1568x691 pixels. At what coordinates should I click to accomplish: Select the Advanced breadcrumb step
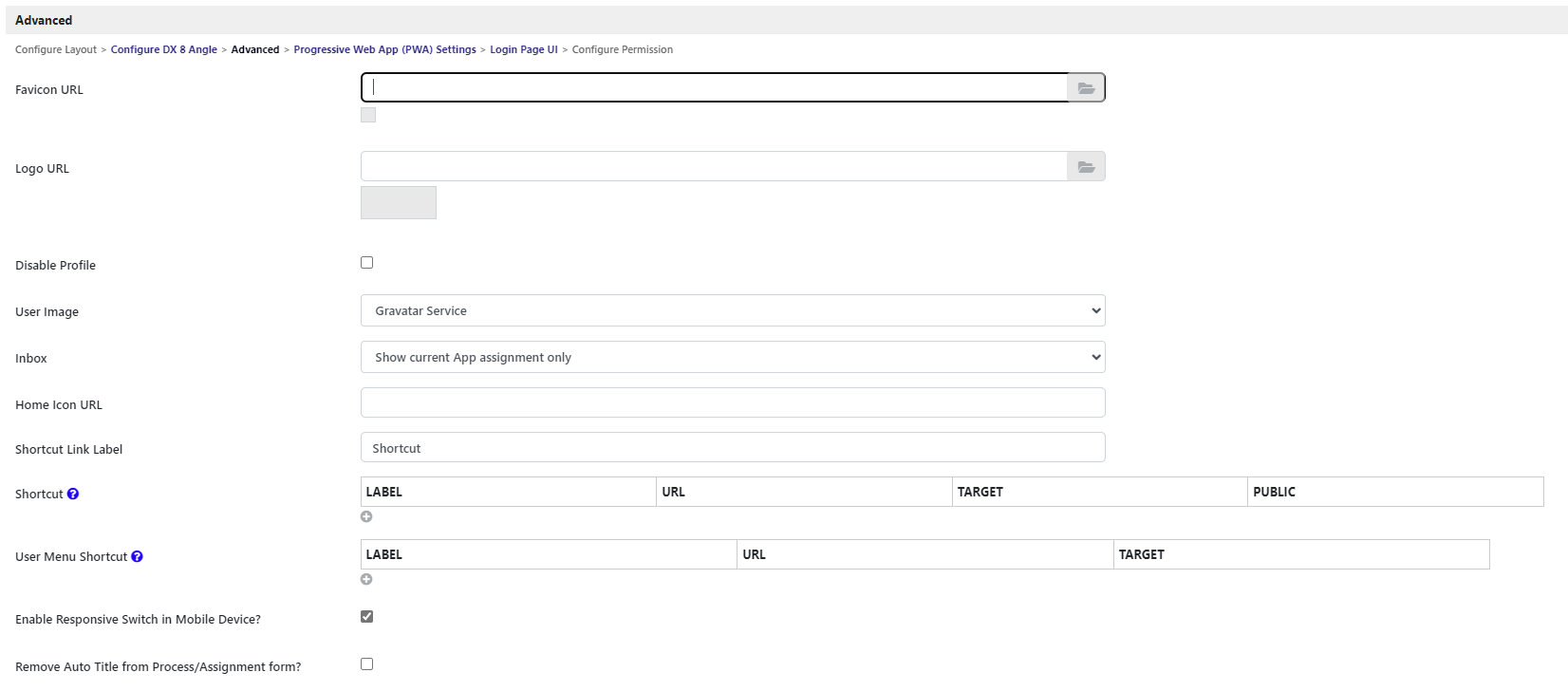tap(255, 50)
